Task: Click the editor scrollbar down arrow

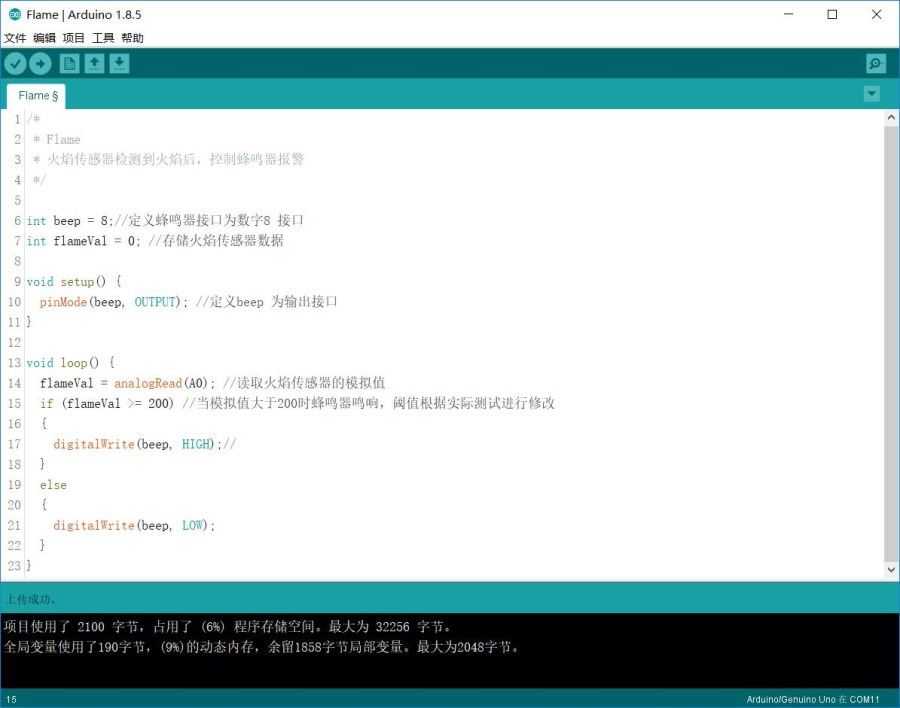Action: coord(891,570)
